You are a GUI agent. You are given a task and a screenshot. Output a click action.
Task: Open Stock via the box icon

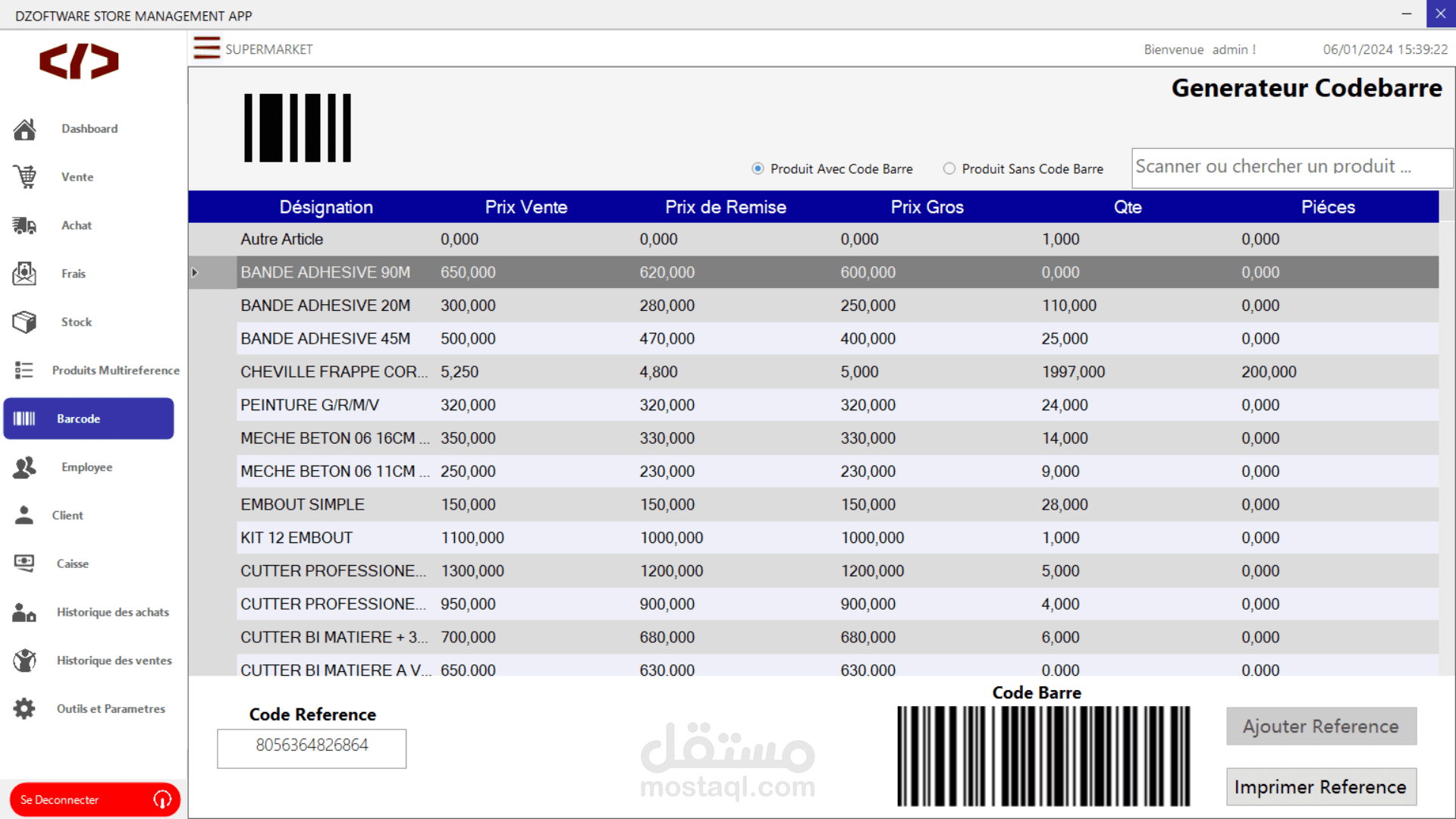[x=24, y=322]
